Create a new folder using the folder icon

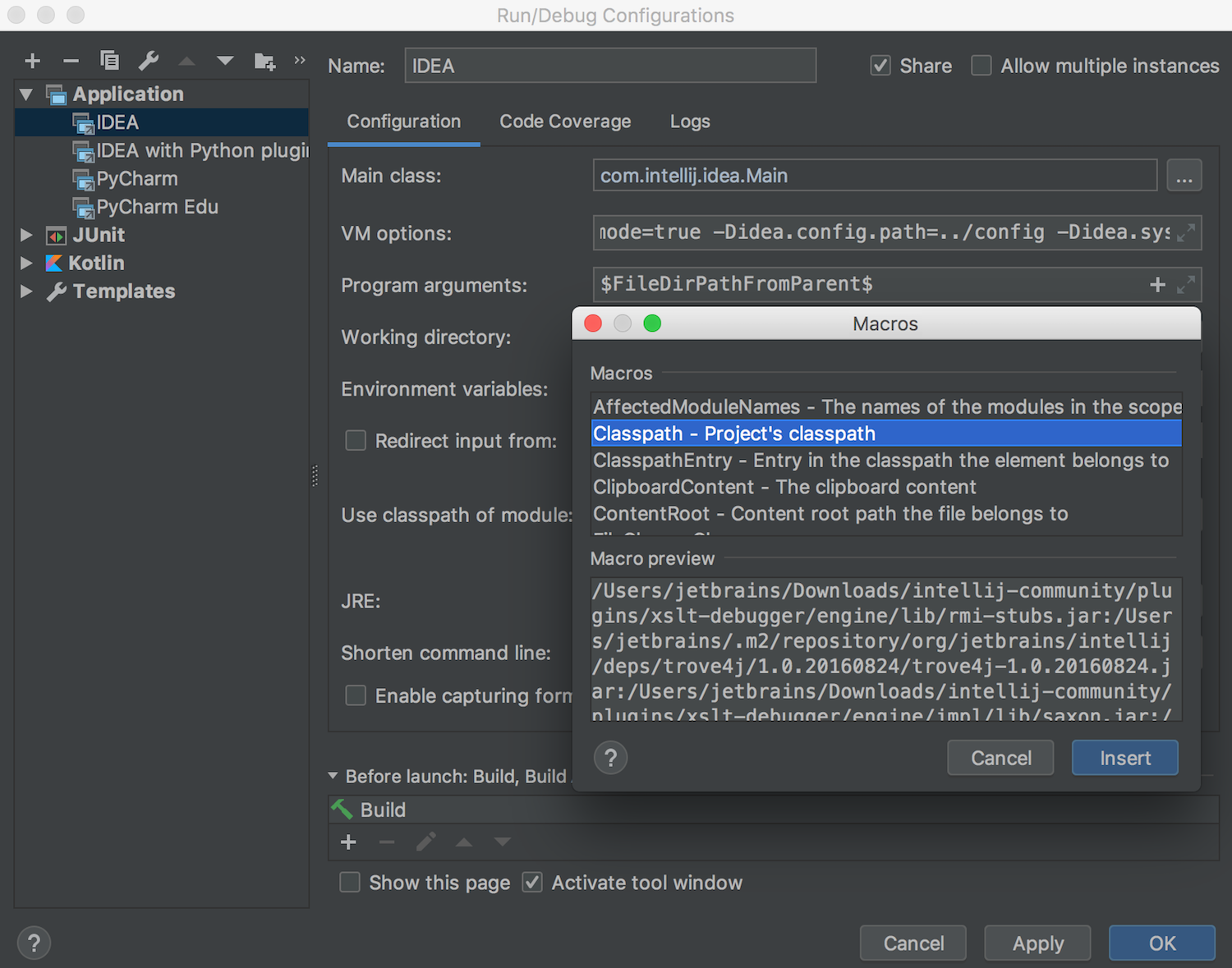tap(264, 60)
